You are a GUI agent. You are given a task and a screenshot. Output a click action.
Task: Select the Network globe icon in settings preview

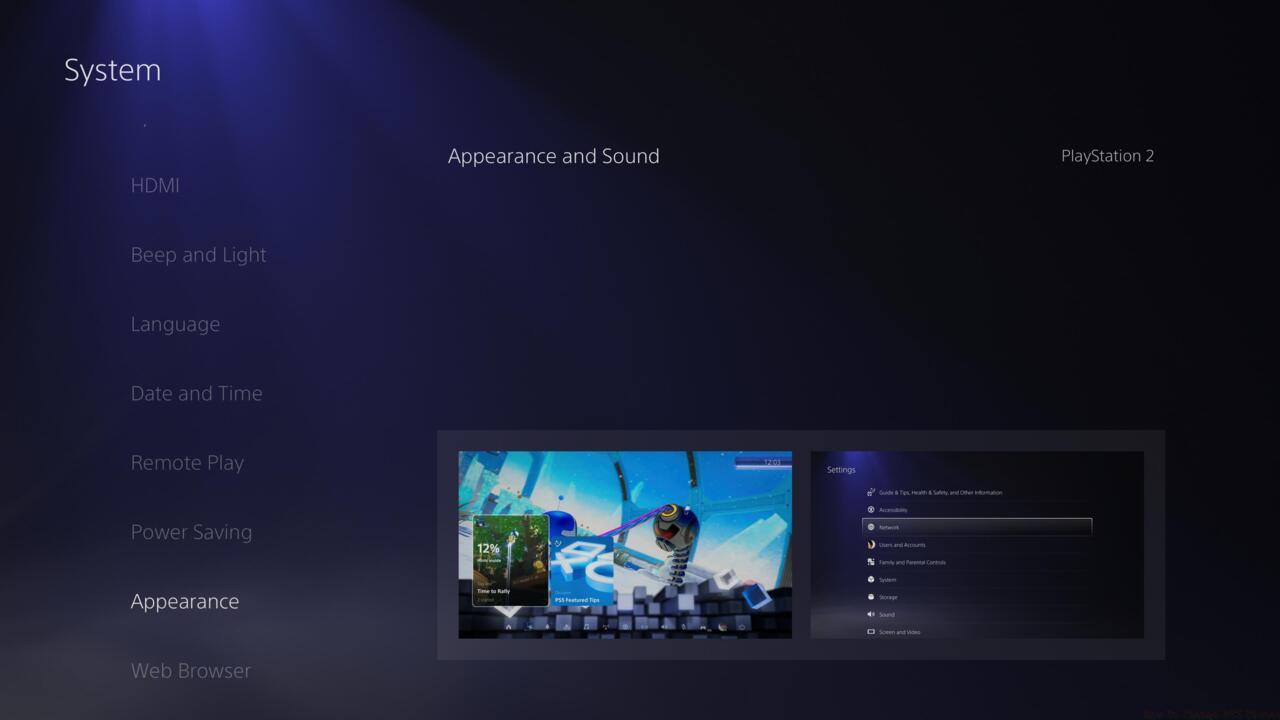point(870,527)
